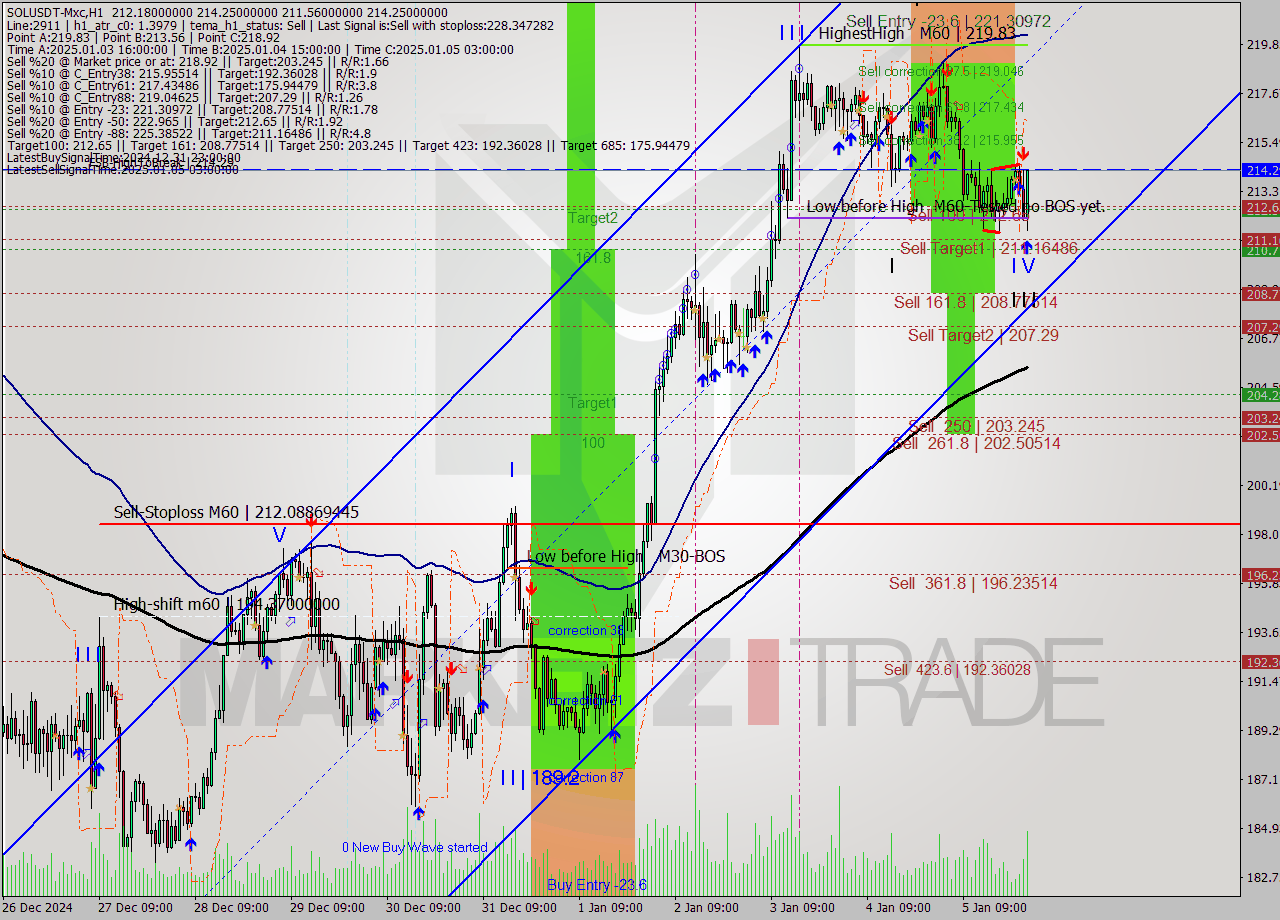The image size is (1280, 920).
Task: Click the 217.6 price scale value
Action: click(1261, 93)
